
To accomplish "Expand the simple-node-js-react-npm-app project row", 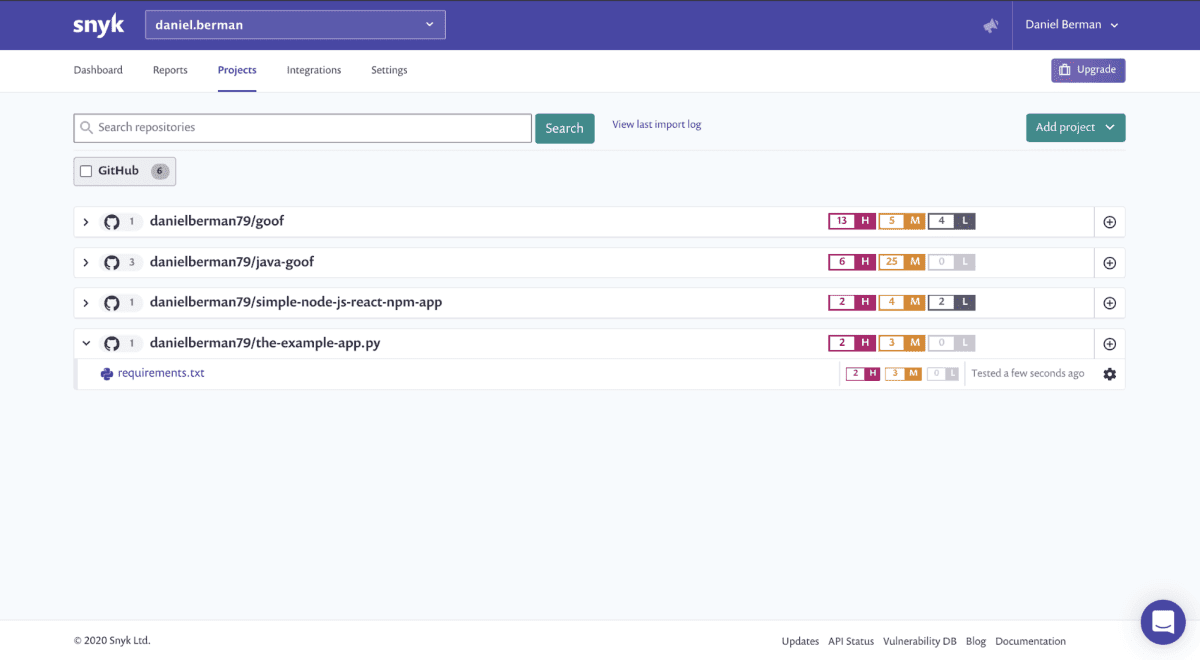I will [86, 303].
